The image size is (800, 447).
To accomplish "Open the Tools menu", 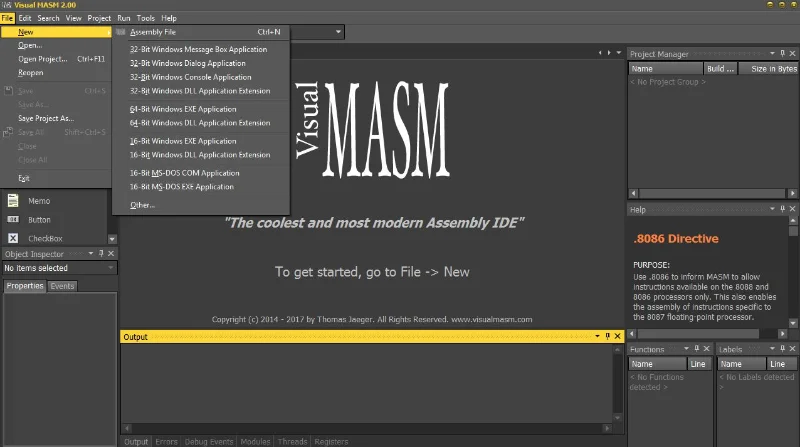I will click(145, 18).
